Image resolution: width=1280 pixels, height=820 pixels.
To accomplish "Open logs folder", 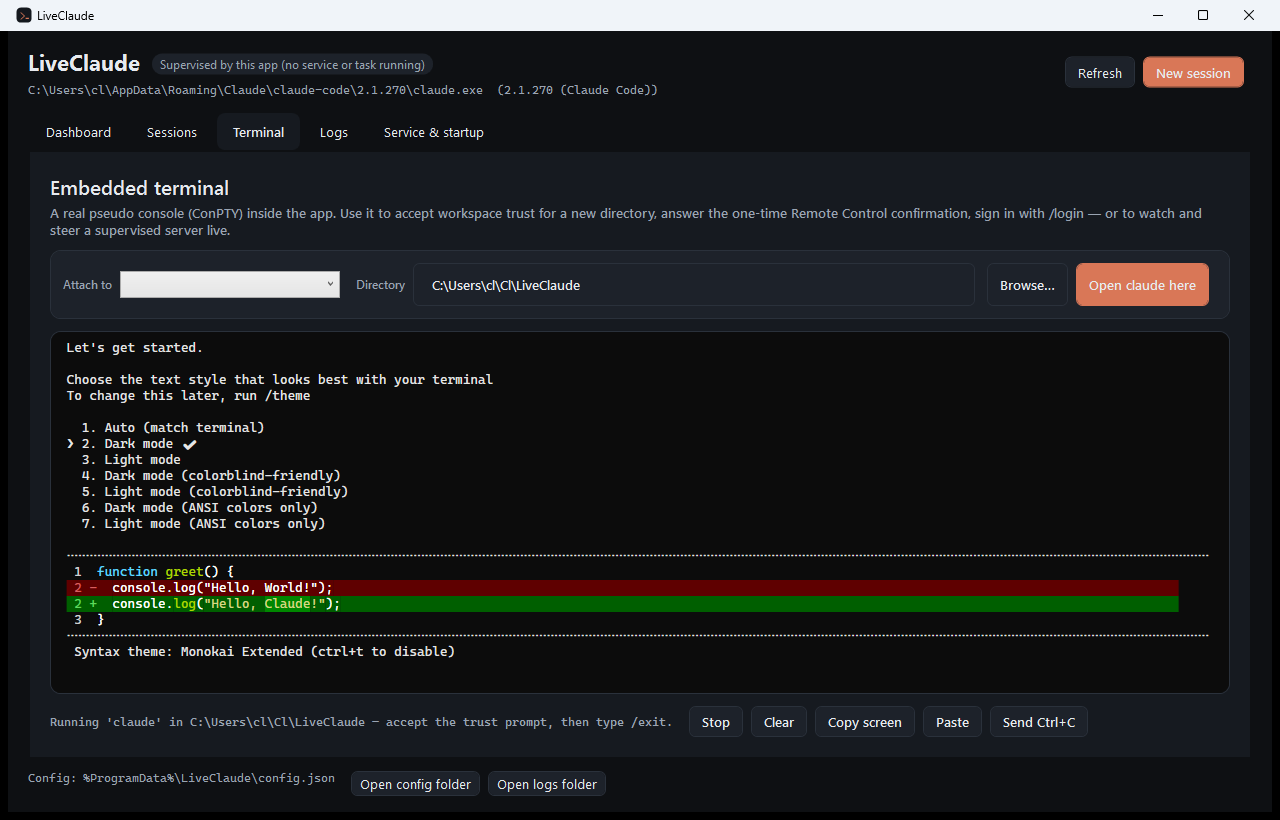I will point(547,784).
